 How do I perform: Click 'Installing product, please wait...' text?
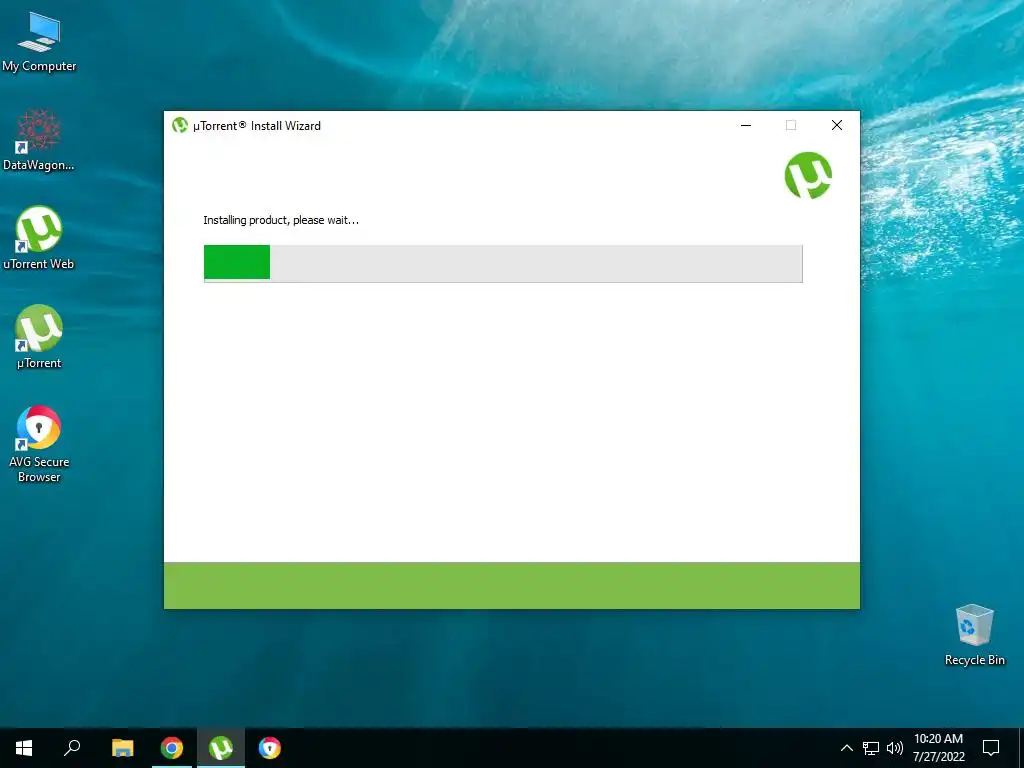point(281,220)
